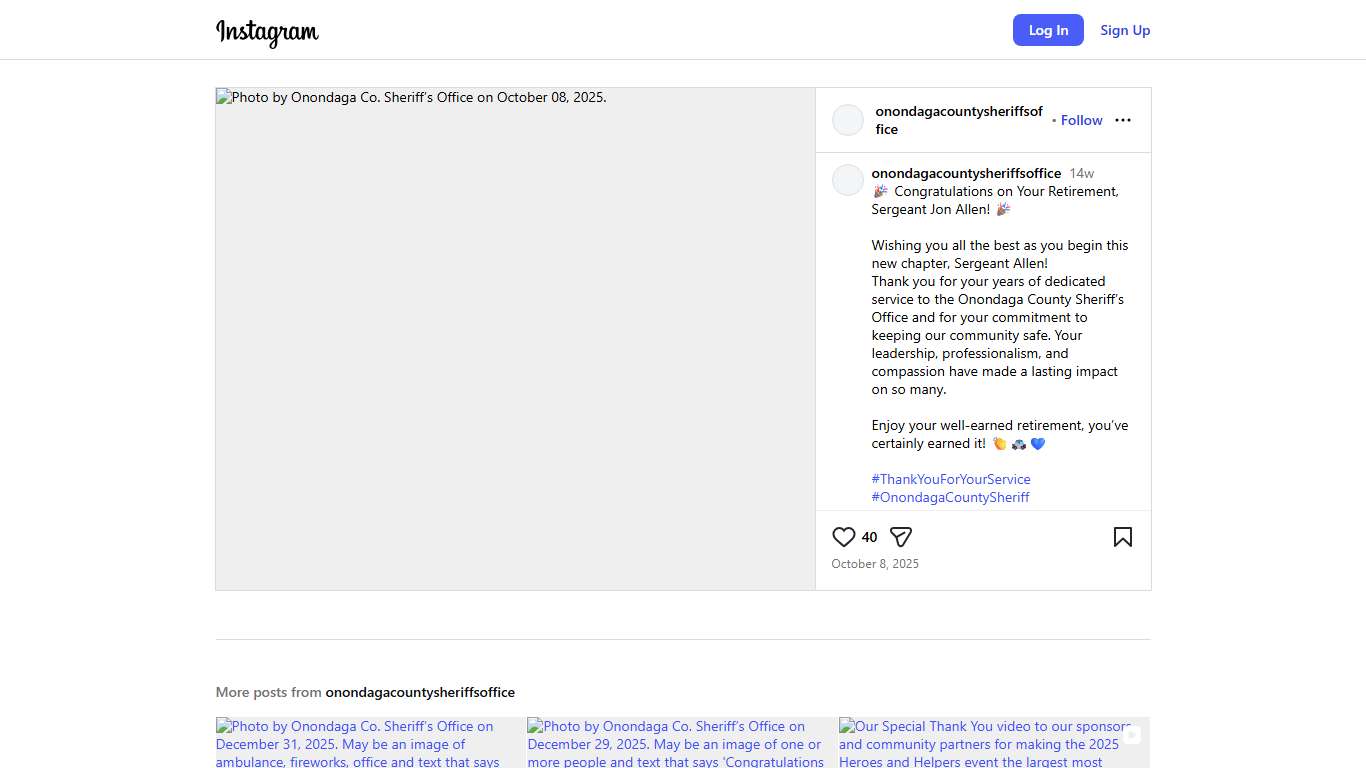Share the post via paper plane icon

tap(901, 537)
